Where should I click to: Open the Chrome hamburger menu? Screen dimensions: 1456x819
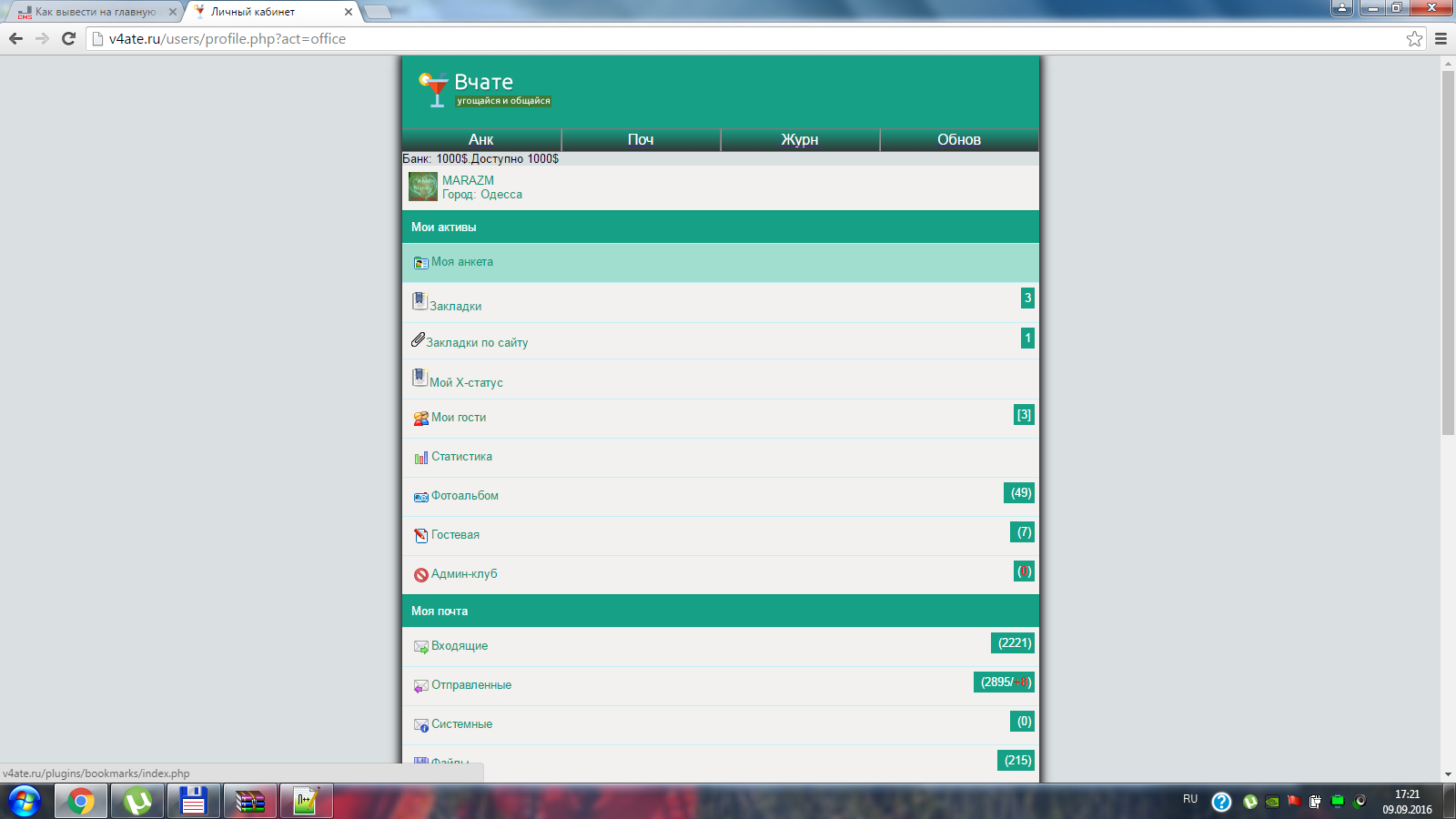pos(1441,38)
